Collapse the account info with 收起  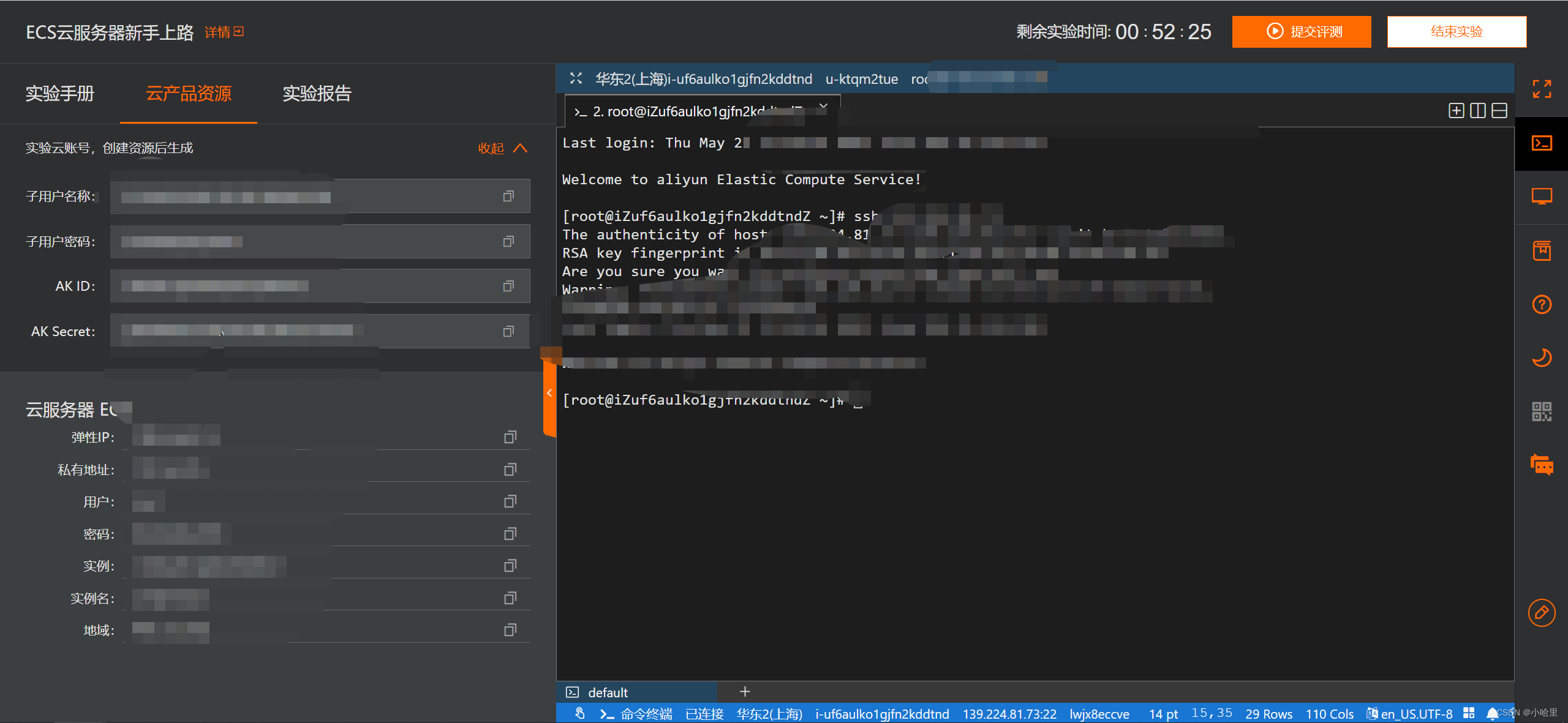(502, 148)
